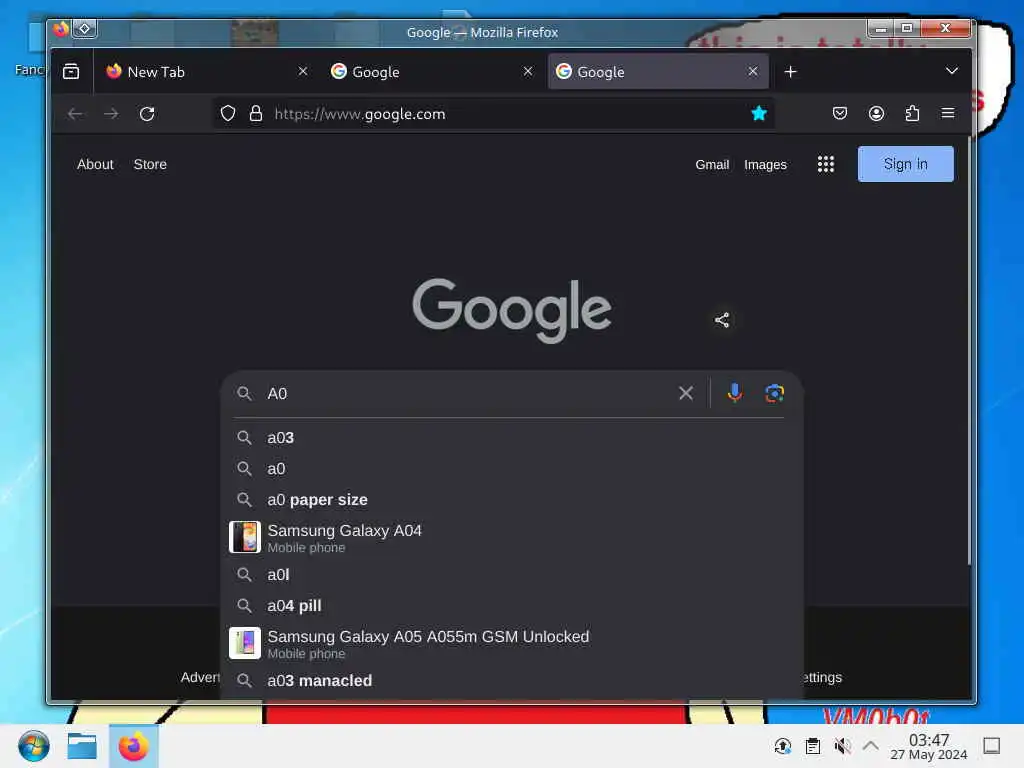This screenshot has width=1024, height=768.
Task: Open Save to Pocket
Action: click(840, 114)
